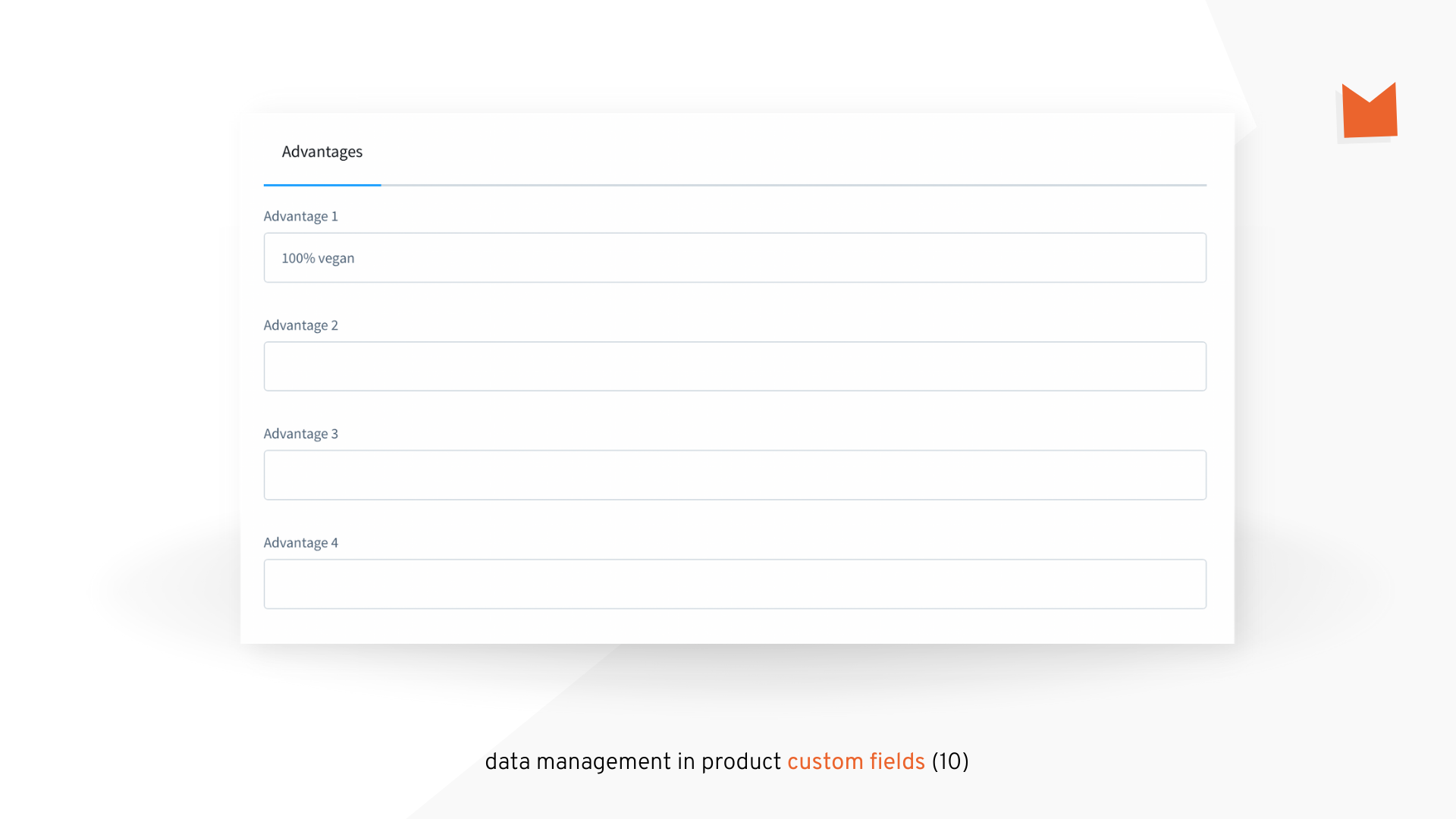The width and height of the screenshot is (1456, 819).
Task: Click the Advantage 4 label
Action: tap(301, 543)
